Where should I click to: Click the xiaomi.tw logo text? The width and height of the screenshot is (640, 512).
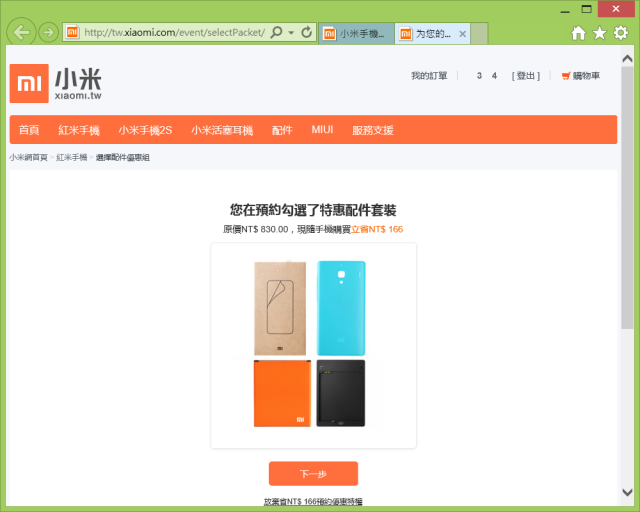[x=78, y=96]
